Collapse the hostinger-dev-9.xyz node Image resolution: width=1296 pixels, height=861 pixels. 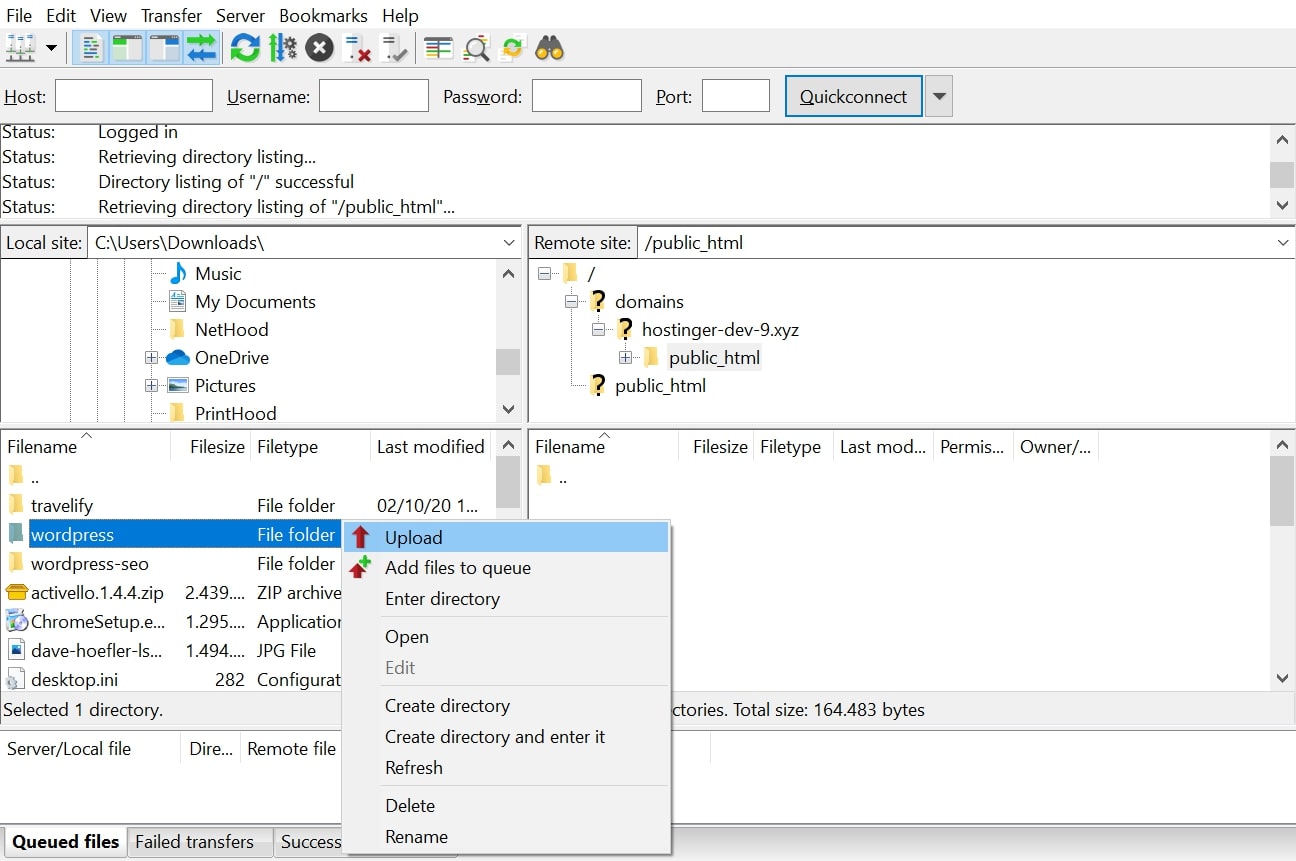(x=598, y=329)
